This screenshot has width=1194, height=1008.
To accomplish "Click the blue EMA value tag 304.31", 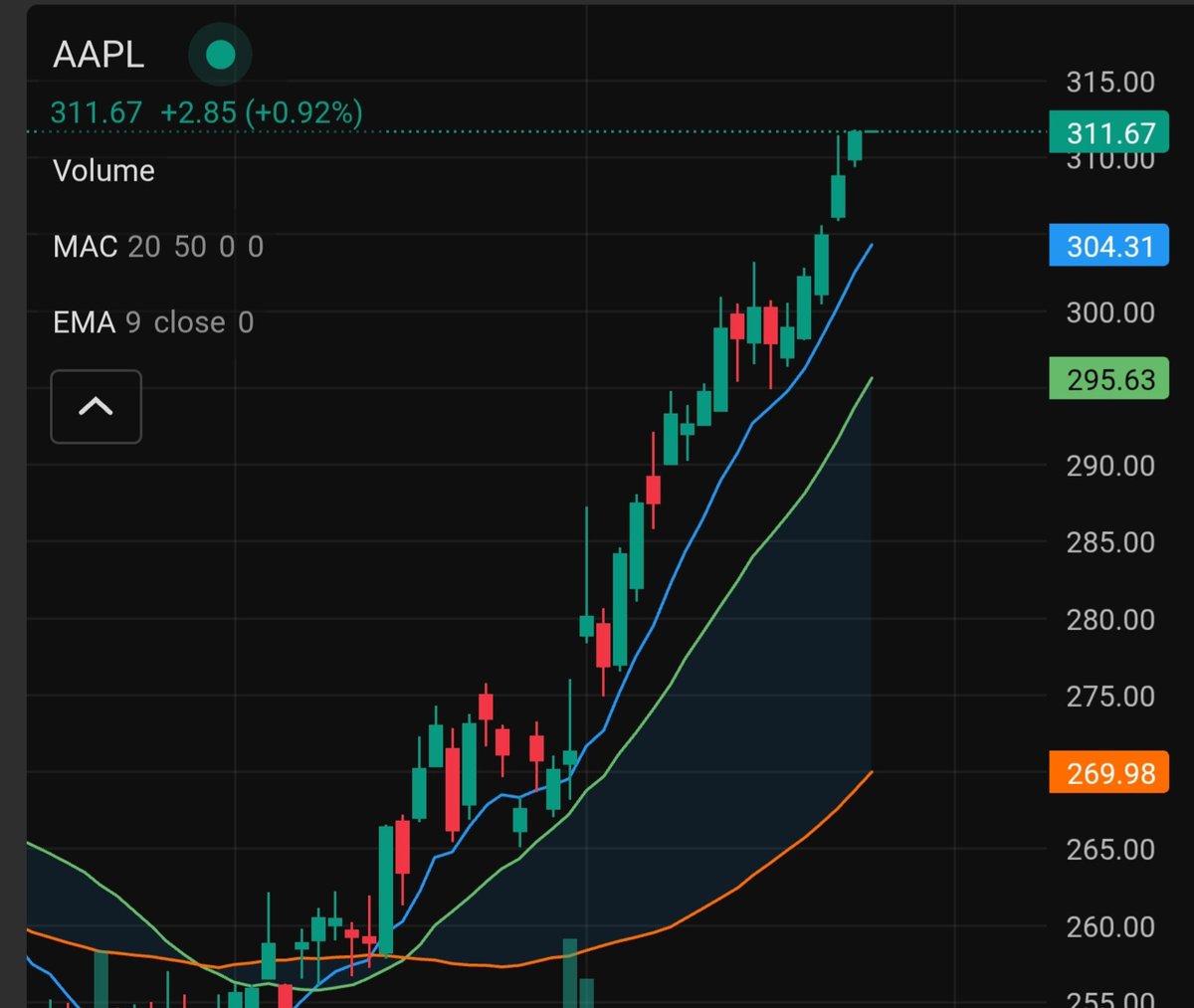I will tap(1108, 245).
